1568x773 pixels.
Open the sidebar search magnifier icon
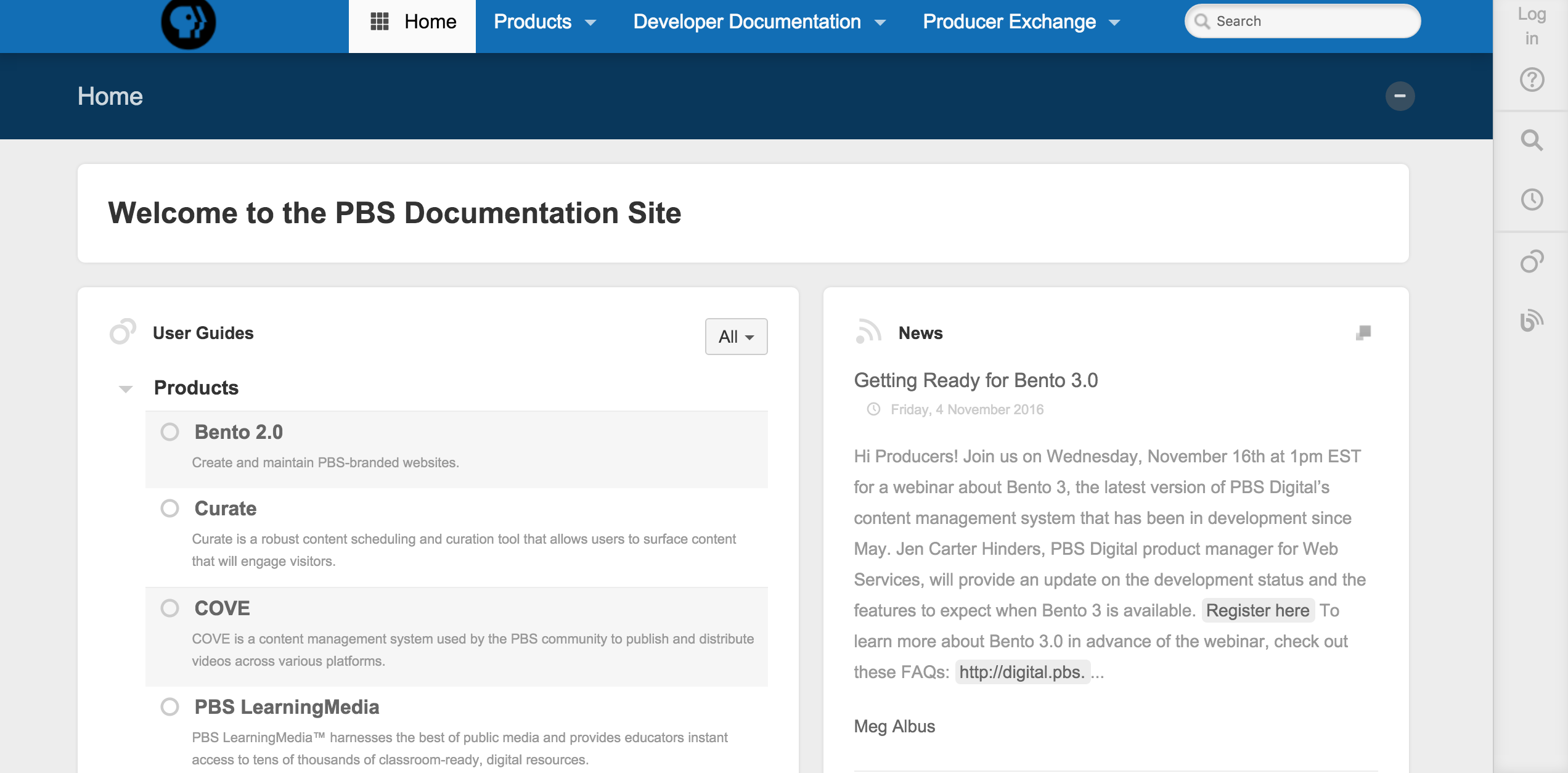pyautogui.click(x=1532, y=141)
